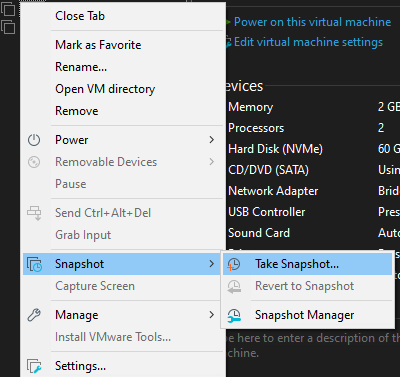
Task: Select the Memory device row
Action: click(313, 107)
